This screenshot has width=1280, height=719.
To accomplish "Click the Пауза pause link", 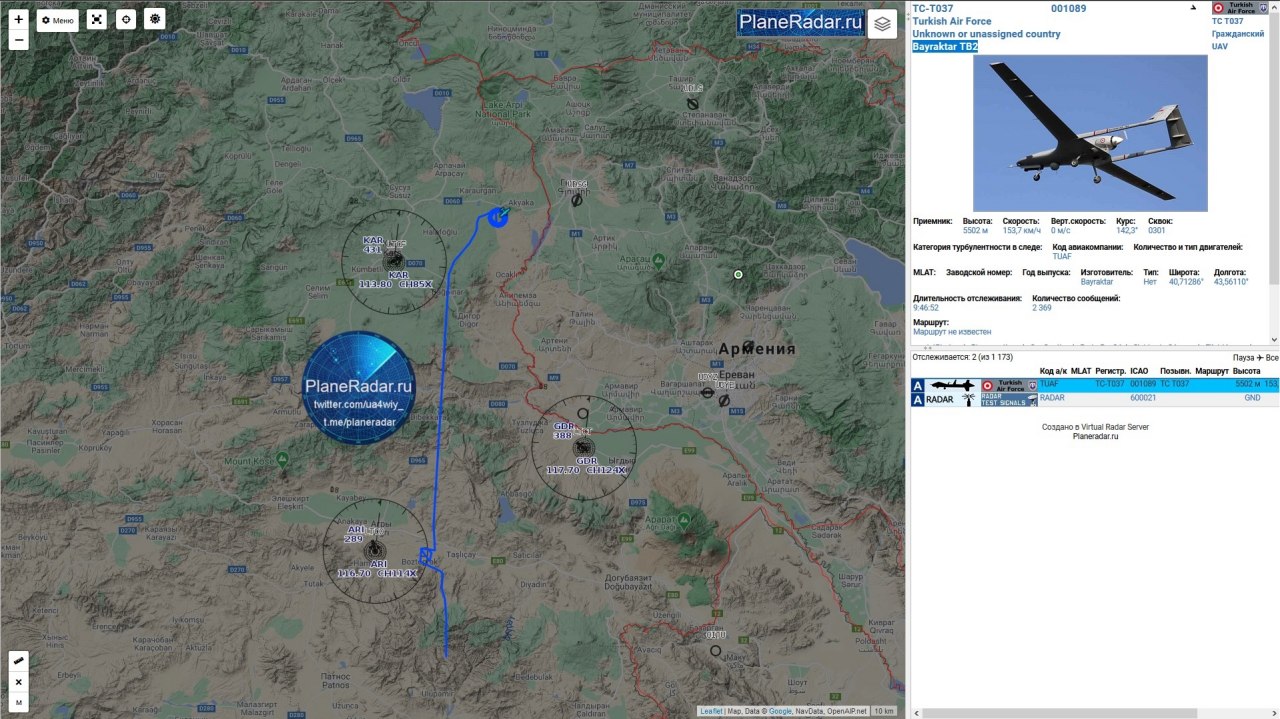I will tap(1243, 357).
